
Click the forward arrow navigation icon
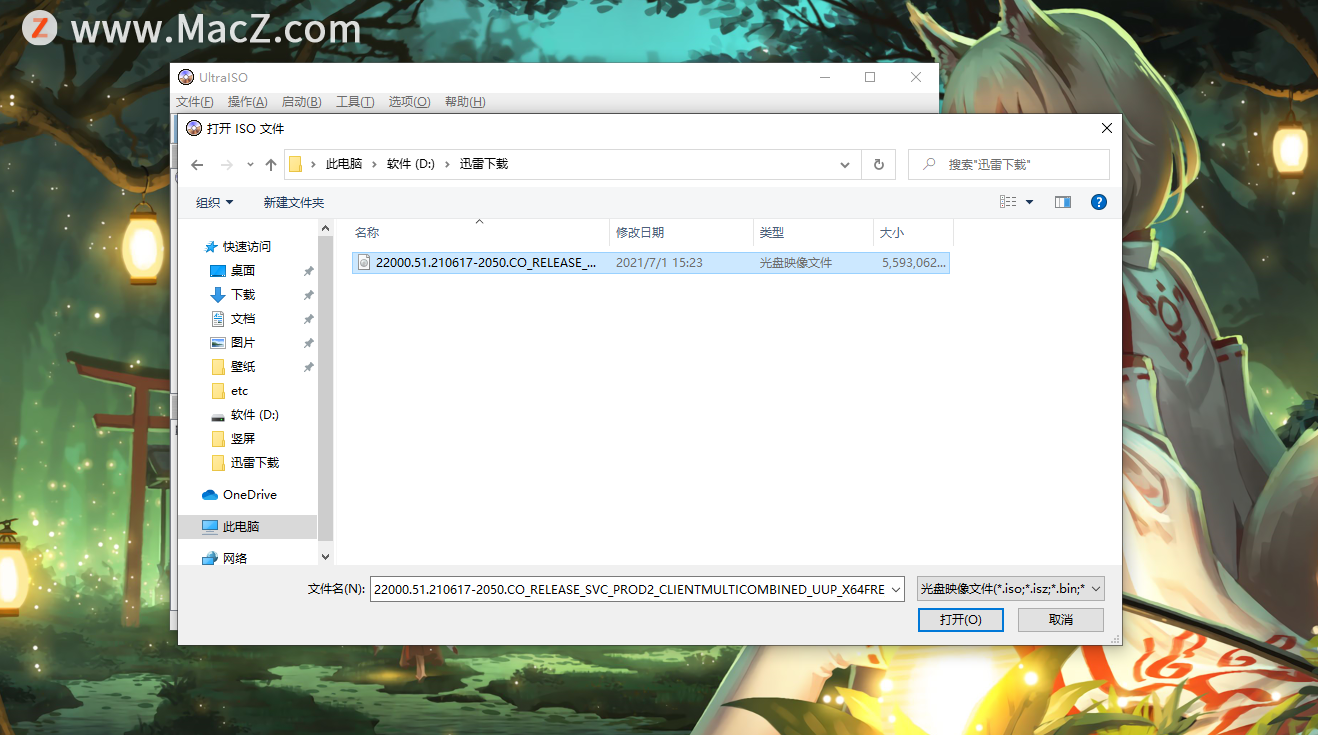[227, 165]
